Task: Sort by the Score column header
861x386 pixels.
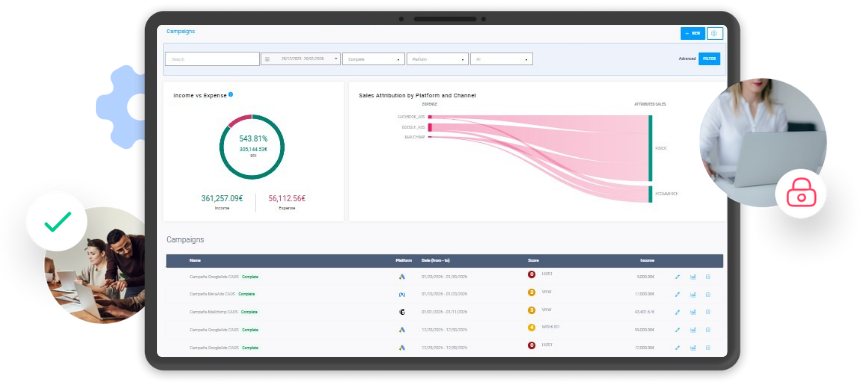Action: tap(532, 260)
